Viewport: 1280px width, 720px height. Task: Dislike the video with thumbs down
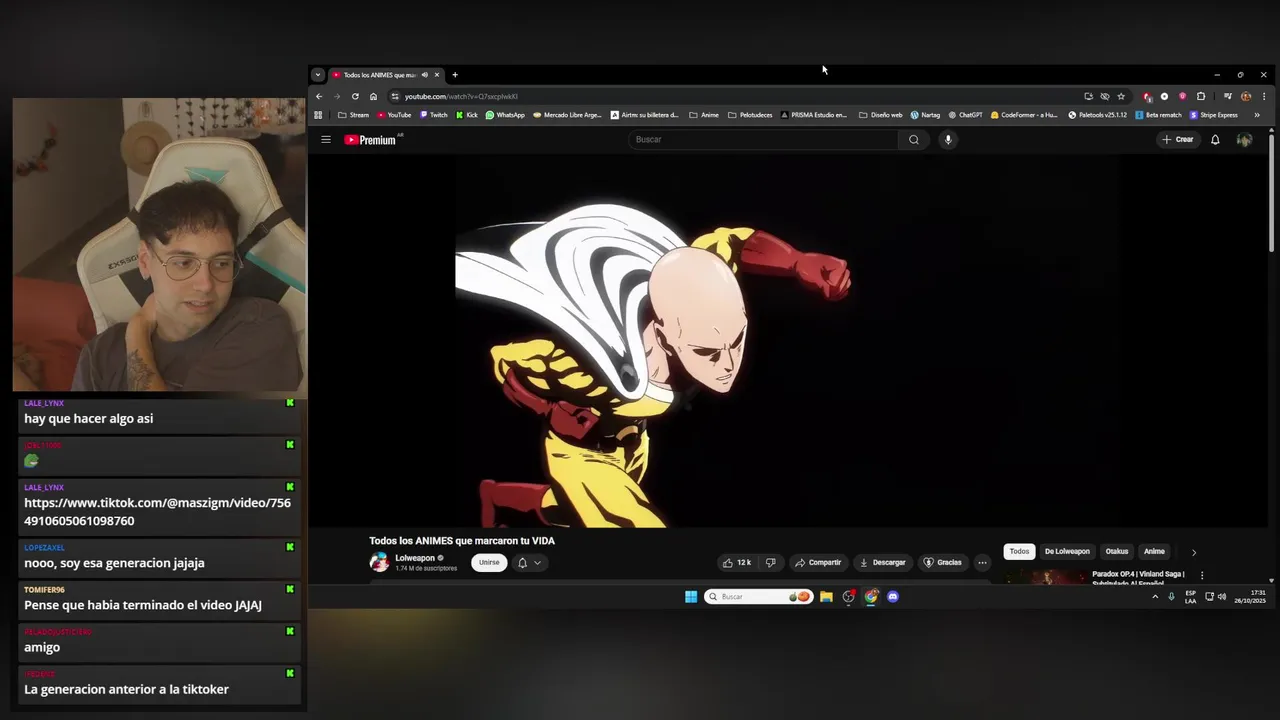coord(770,563)
